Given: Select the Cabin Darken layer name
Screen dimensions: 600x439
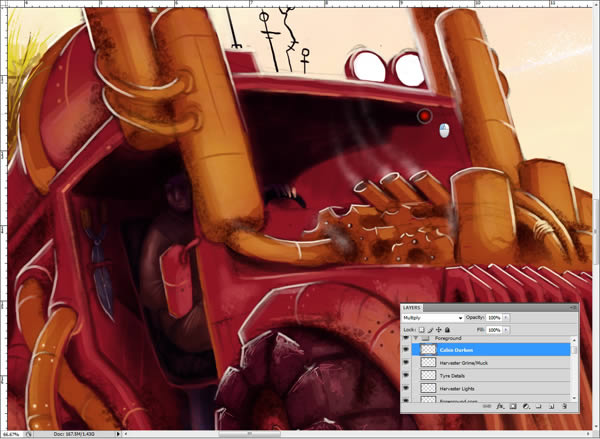Looking at the screenshot, I should coord(456,350).
